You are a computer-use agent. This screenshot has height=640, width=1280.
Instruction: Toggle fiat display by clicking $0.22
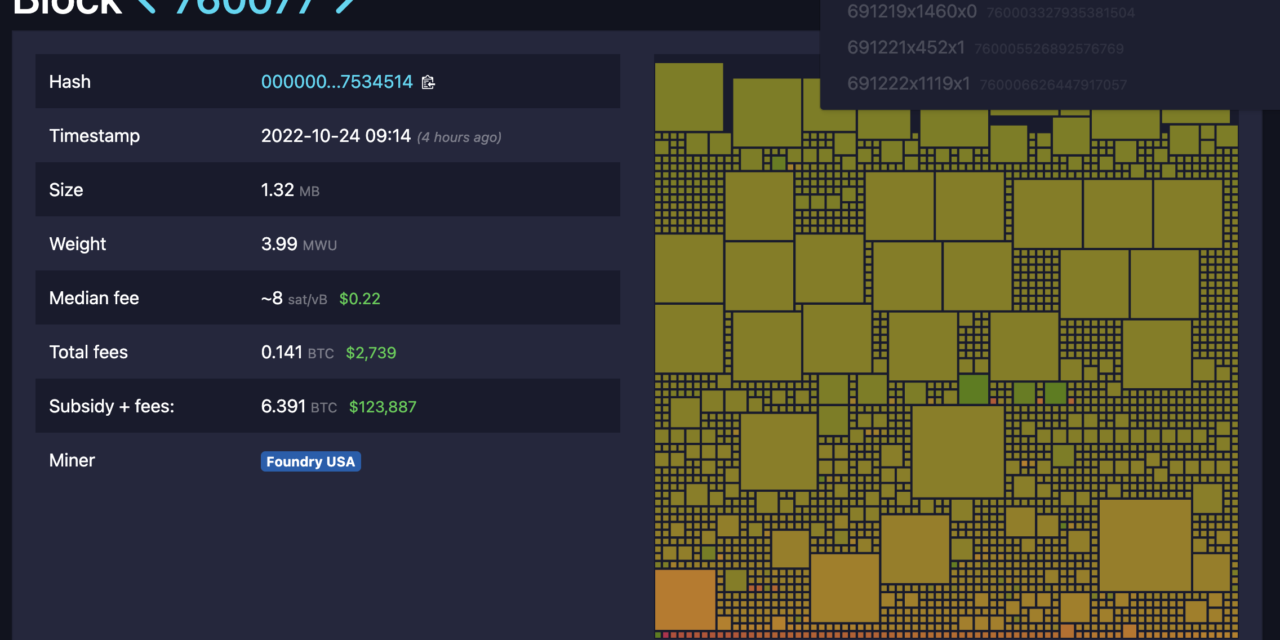tap(359, 298)
